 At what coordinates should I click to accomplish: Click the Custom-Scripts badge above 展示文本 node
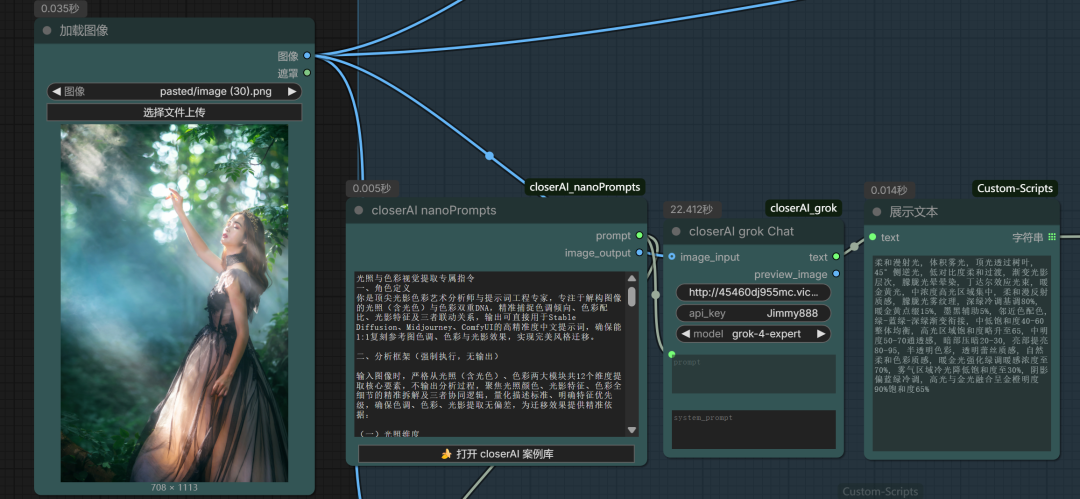[x=1015, y=188]
